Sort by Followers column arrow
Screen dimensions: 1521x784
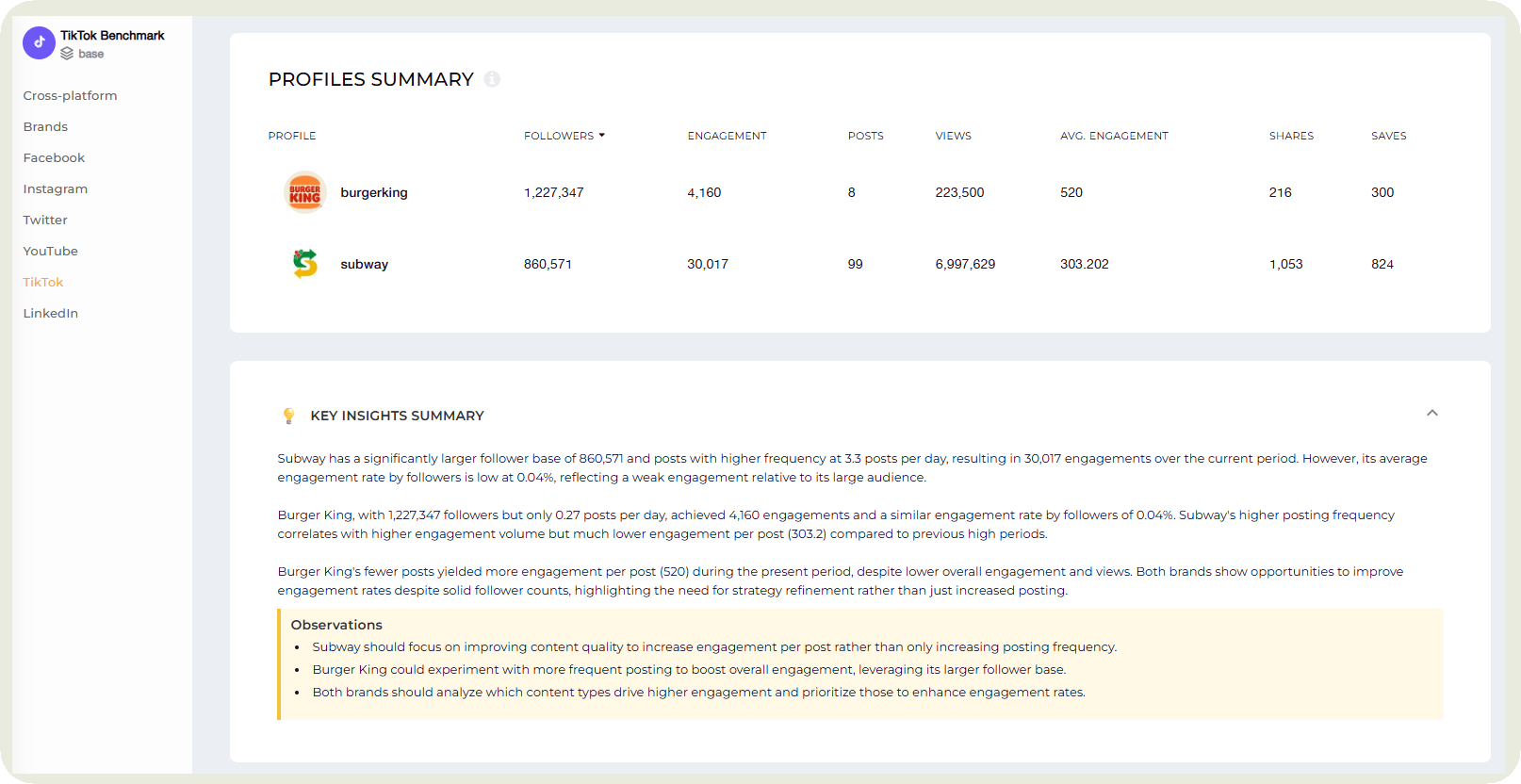click(x=601, y=136)
